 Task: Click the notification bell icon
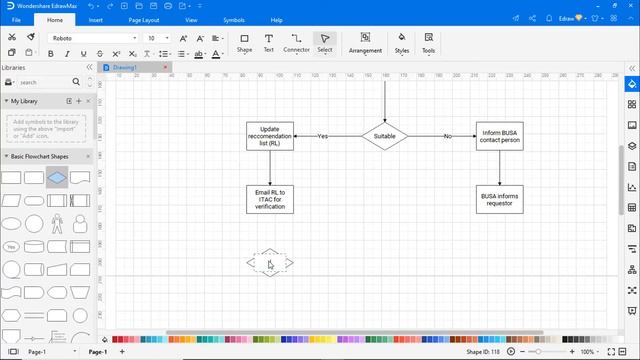click(x=549, y=18)
